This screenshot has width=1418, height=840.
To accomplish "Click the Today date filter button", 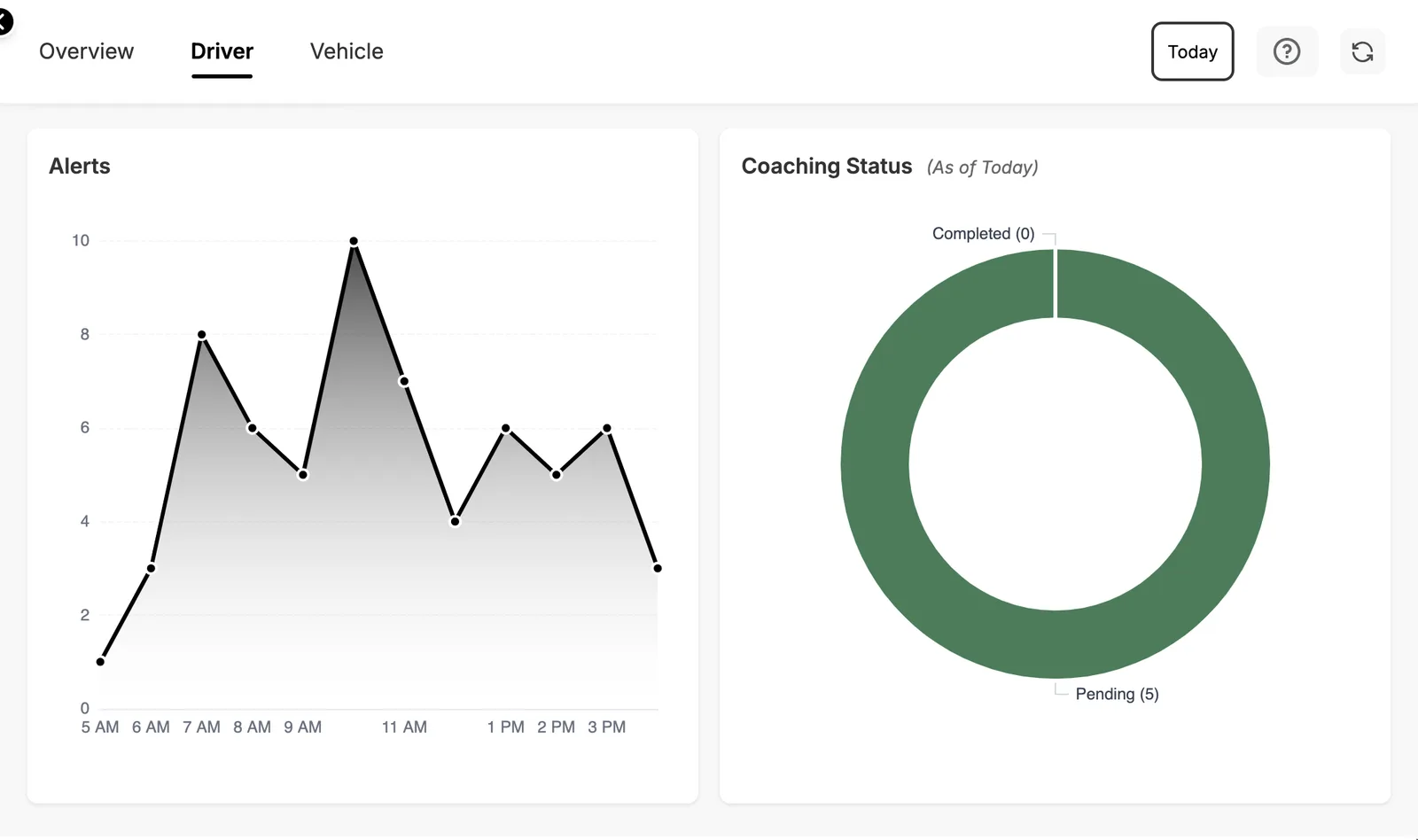I will click(1192, 51).
